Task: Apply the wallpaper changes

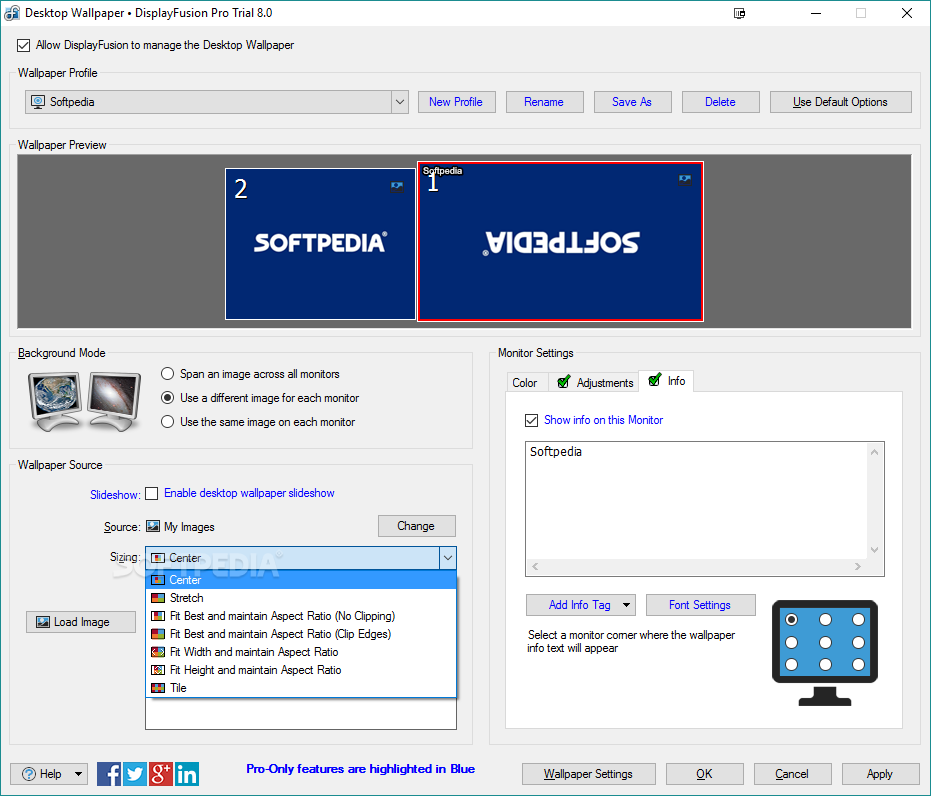Action: tap(880, 774)
